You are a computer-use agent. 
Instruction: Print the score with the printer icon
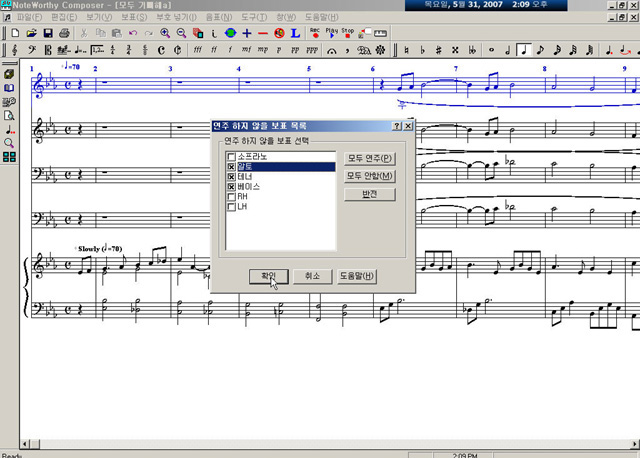tap(64, 33)
